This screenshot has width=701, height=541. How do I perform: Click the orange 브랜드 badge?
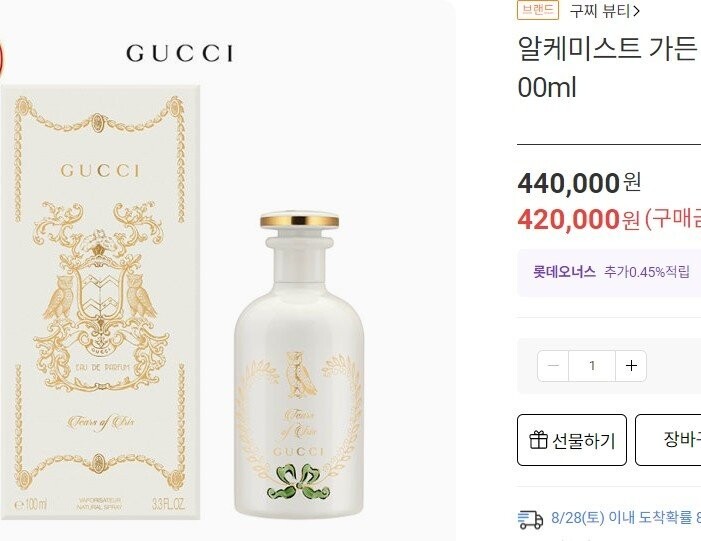[x=538, y=10]
